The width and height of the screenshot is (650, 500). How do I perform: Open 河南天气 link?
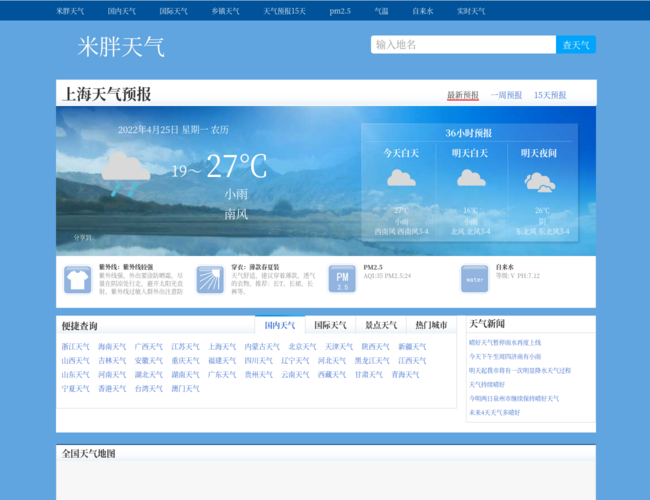point(112,375)
